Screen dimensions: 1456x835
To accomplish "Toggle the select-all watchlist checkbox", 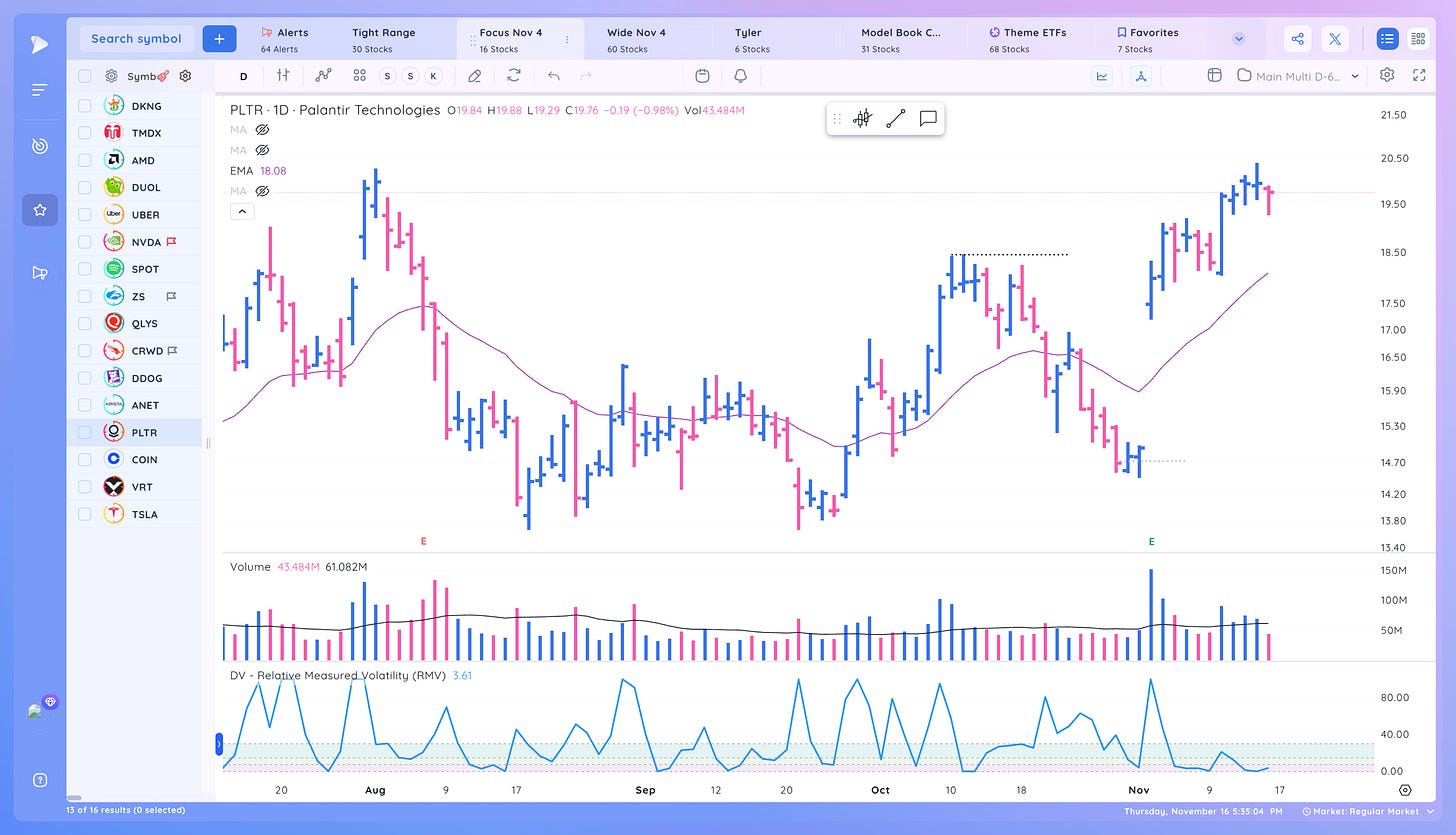I will [85, 76].
